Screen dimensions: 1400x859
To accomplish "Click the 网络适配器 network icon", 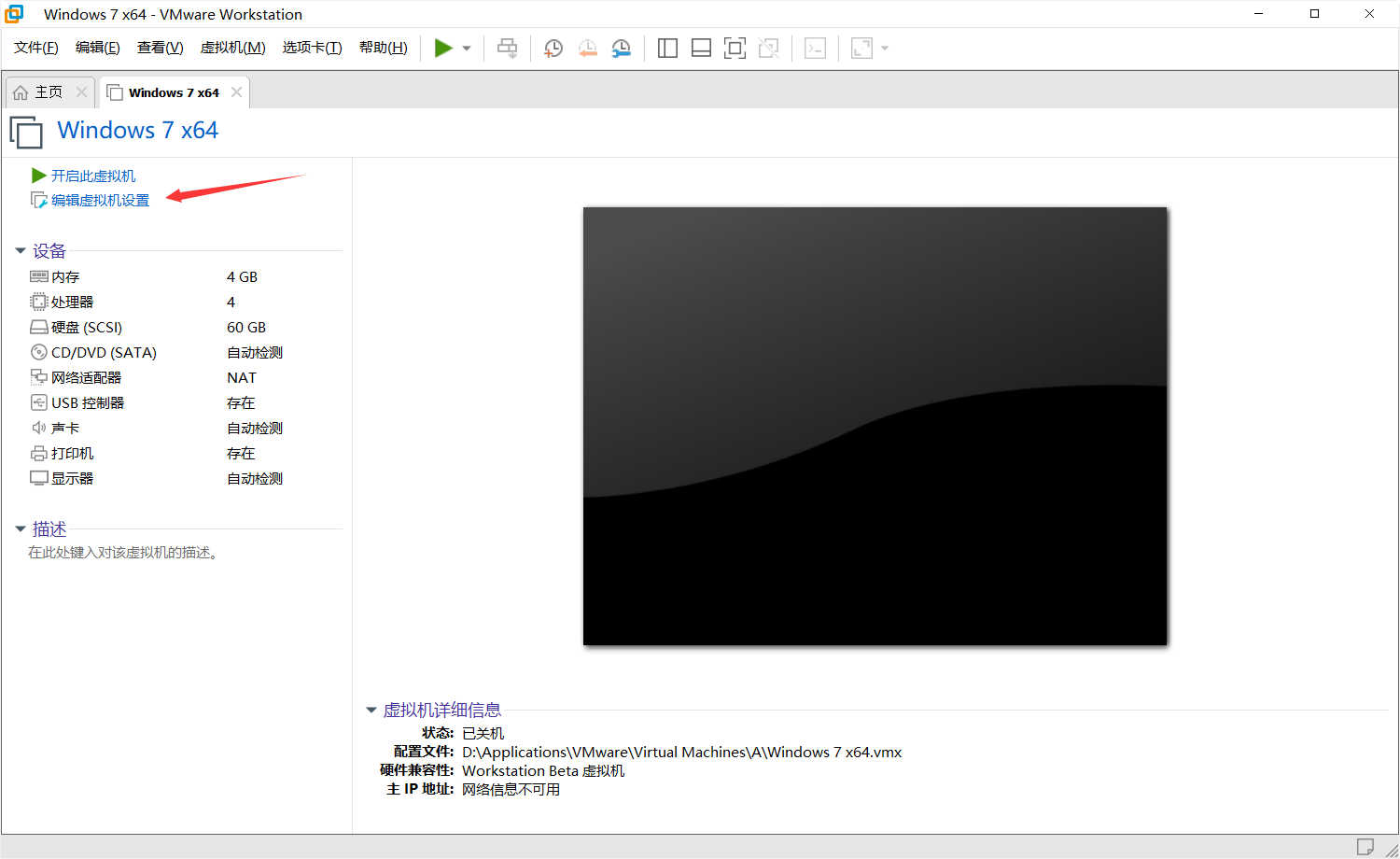I will pyautogui.click(x=39, y=377).
